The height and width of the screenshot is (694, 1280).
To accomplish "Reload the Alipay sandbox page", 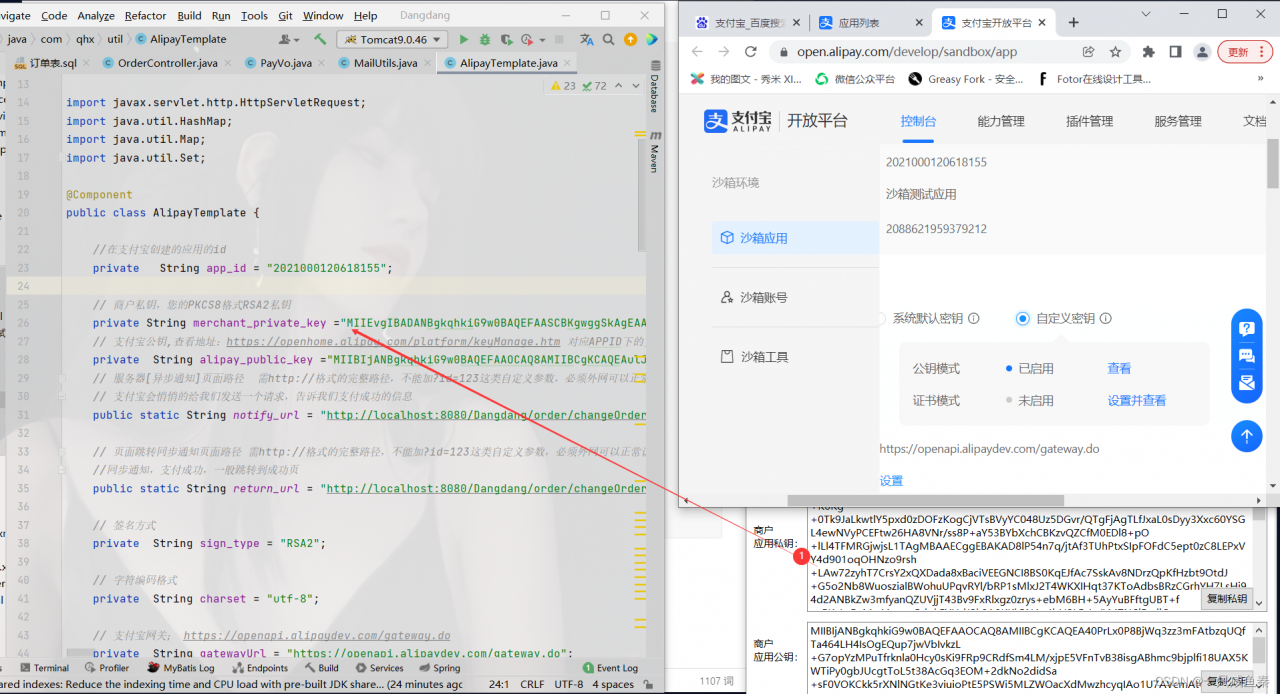I will (x=751, y=52).
